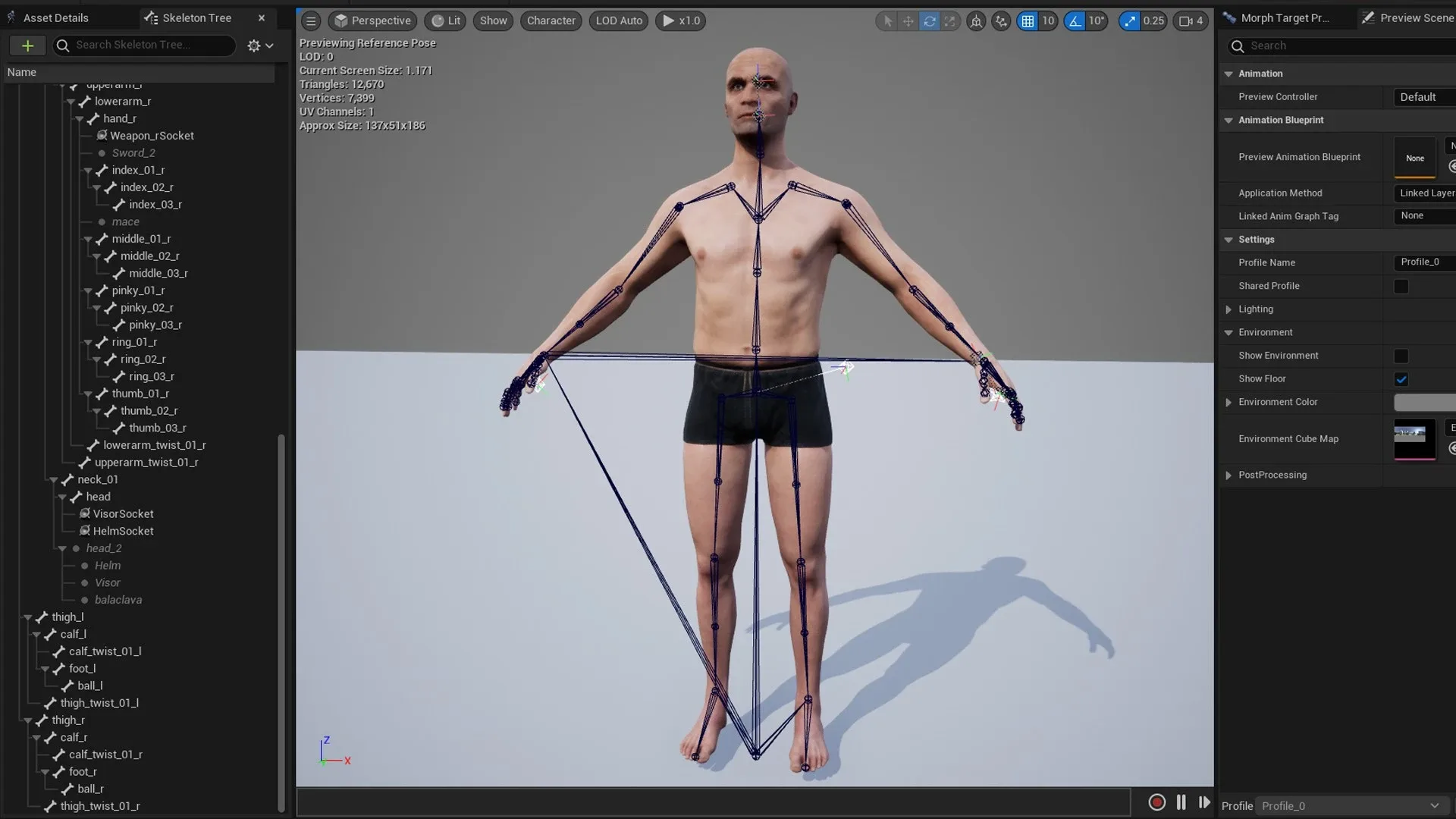The height and width of the screenshot is (819, 1456).
Task: Expand the Environment Color property
Action: (1228, 403)
